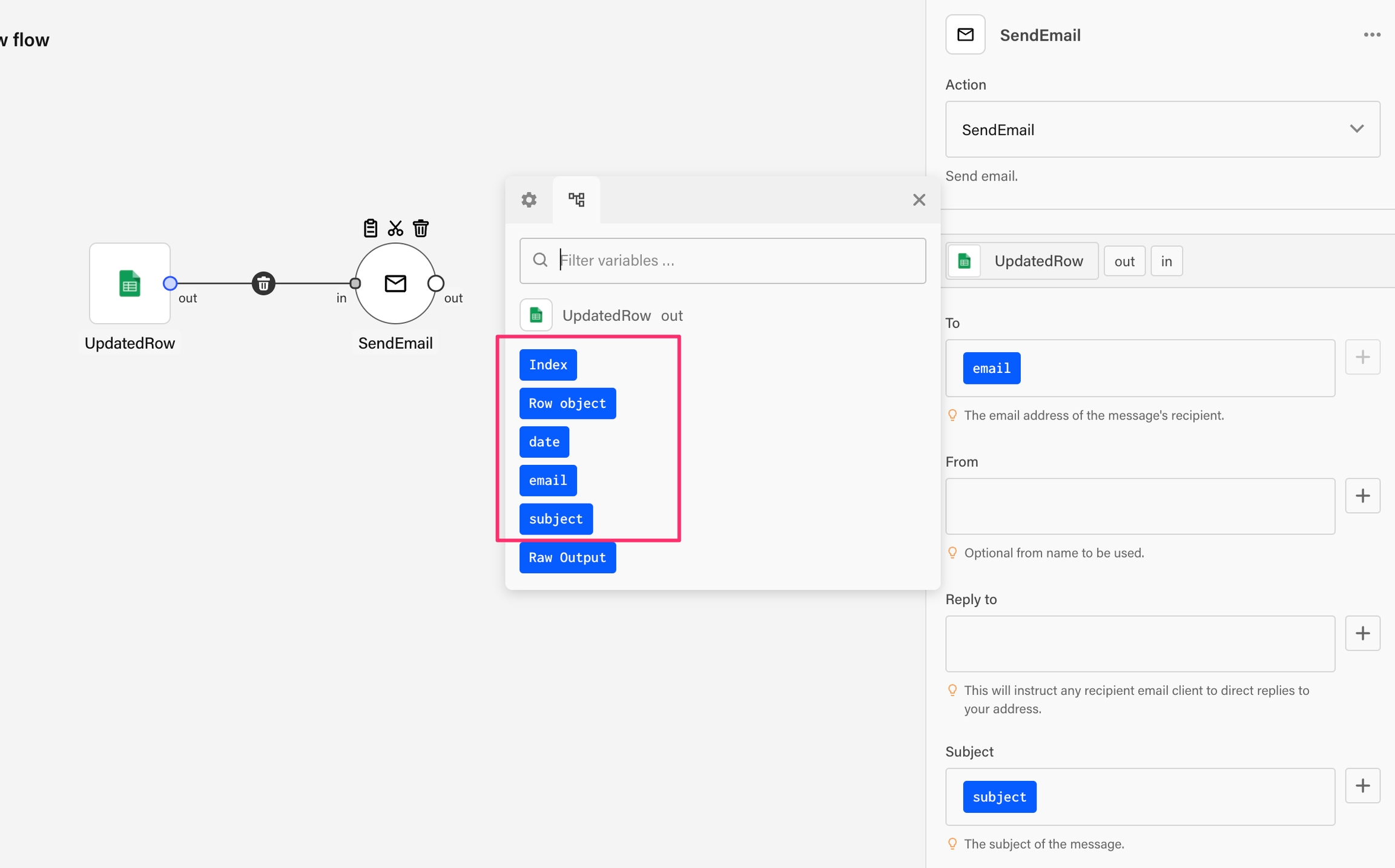This screenshot has height=868, width=1395.
Task: Click the clipboard copy icon above SendEmail node
Action: [x=370, y=228]
